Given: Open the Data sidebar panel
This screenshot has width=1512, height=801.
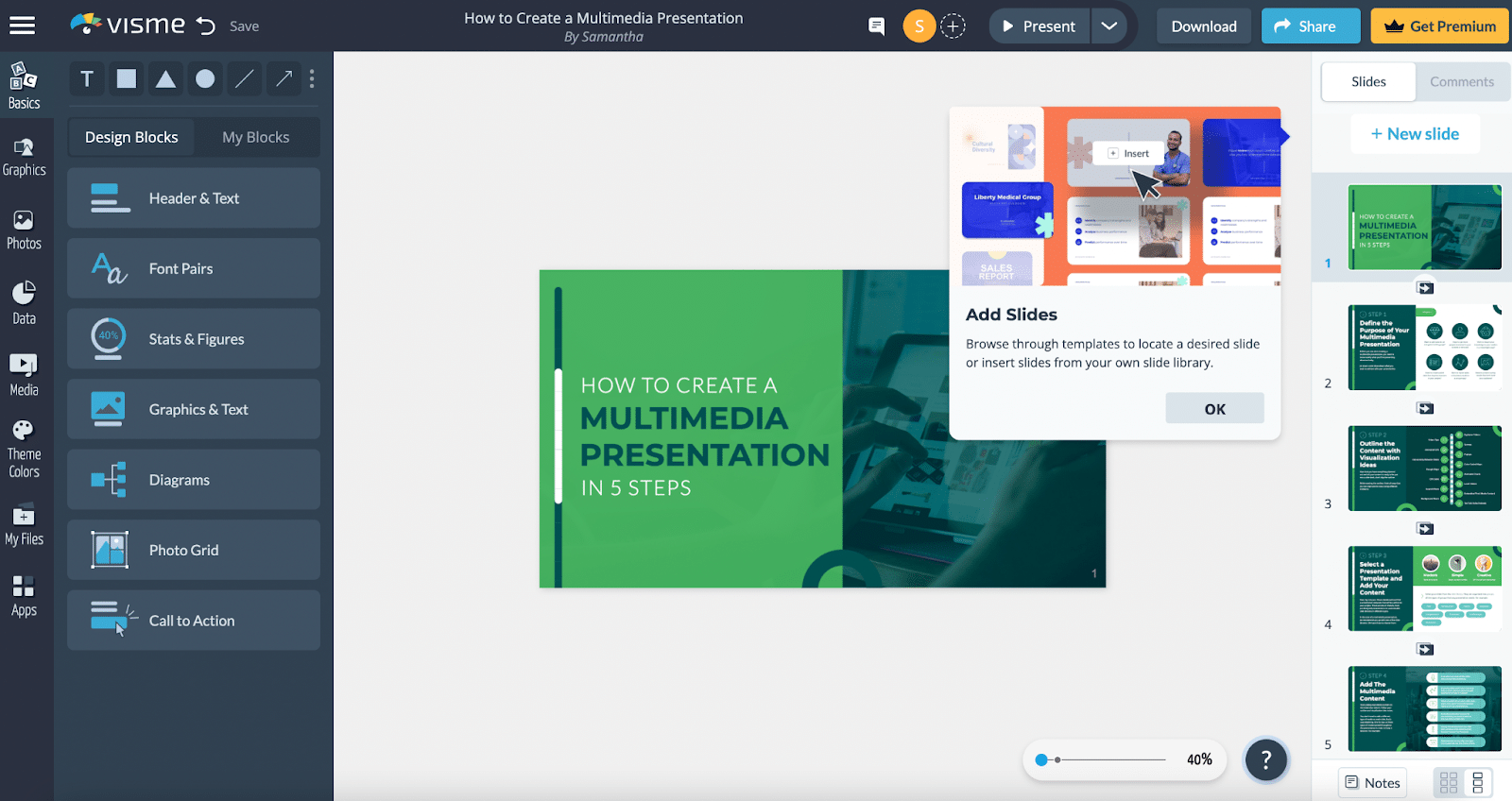Looking at the screenshot, I should [24, 303].
